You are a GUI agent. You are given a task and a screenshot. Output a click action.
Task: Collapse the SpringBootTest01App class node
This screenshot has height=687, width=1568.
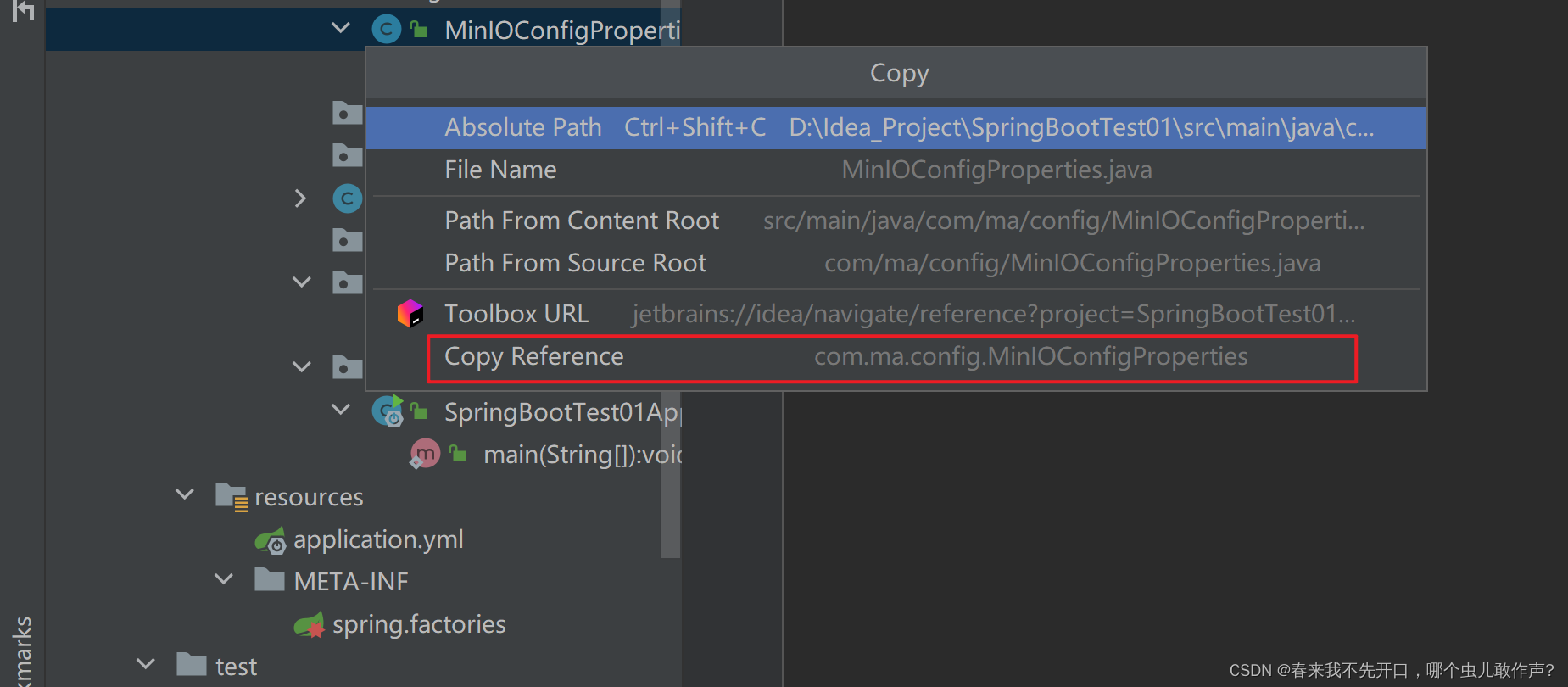click(x=341, y=410)
